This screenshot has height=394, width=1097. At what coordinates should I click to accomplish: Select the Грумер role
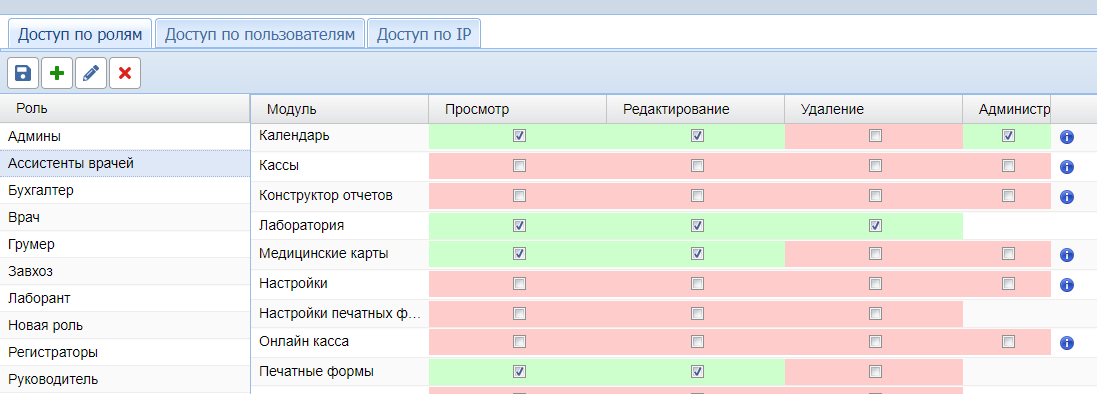pos(125,244)
